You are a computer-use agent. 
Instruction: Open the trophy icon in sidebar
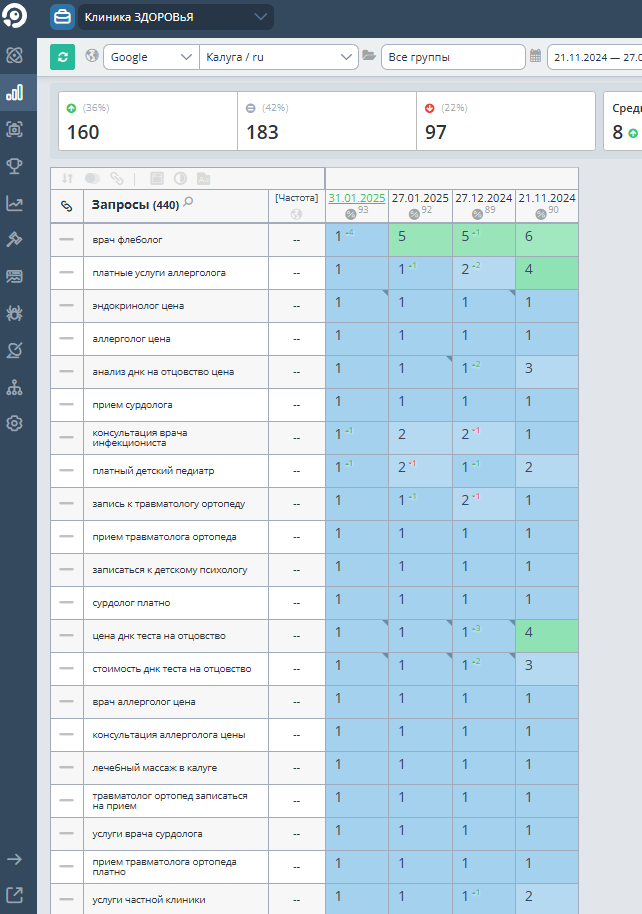click(x=15, y=166)
